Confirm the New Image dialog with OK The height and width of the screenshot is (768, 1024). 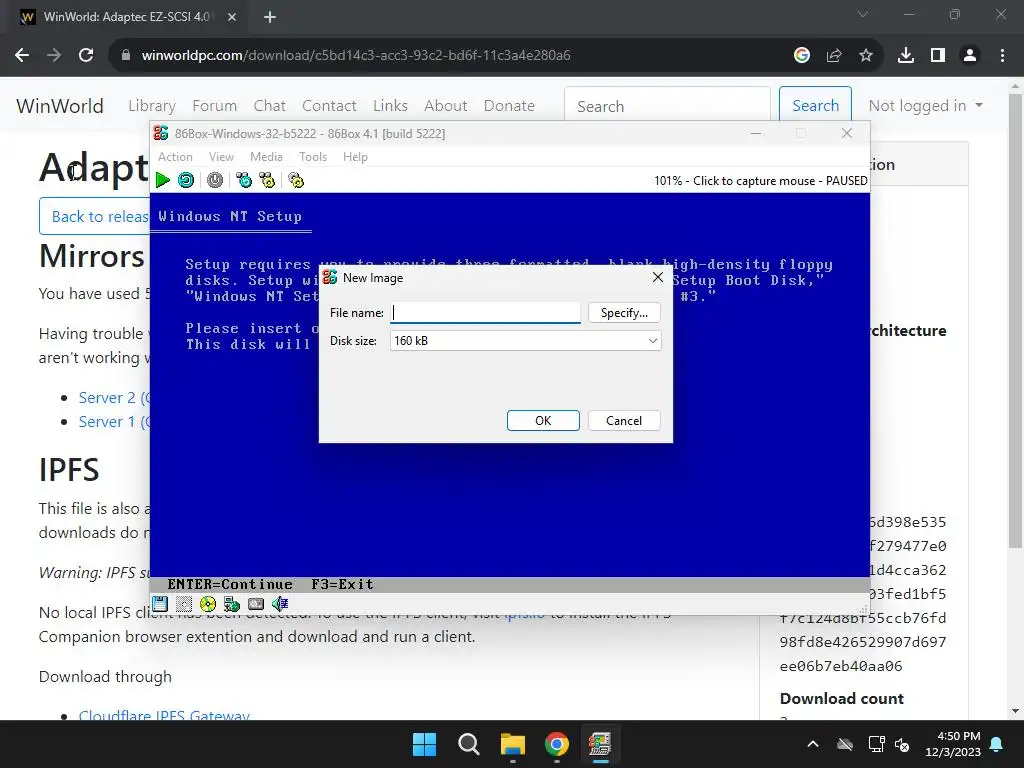point(543,421)
